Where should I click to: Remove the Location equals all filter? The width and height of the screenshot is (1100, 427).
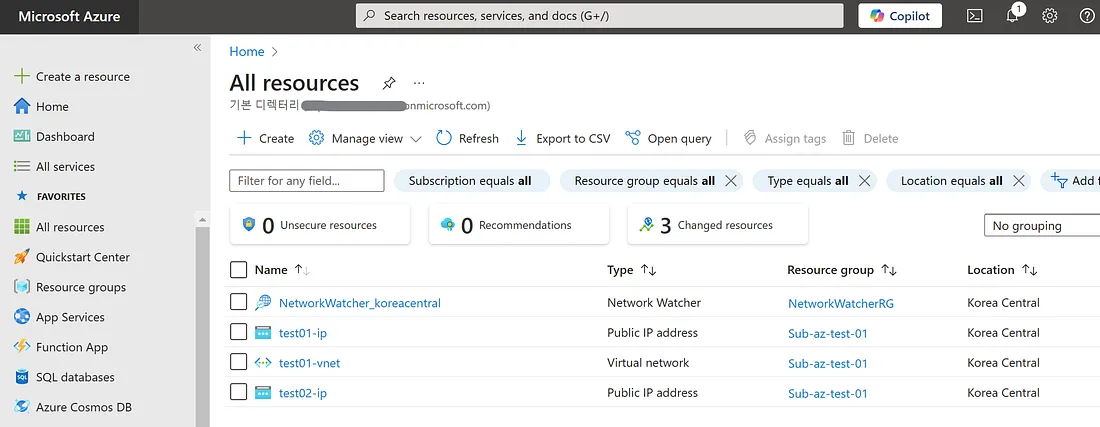click(1019, 181)
